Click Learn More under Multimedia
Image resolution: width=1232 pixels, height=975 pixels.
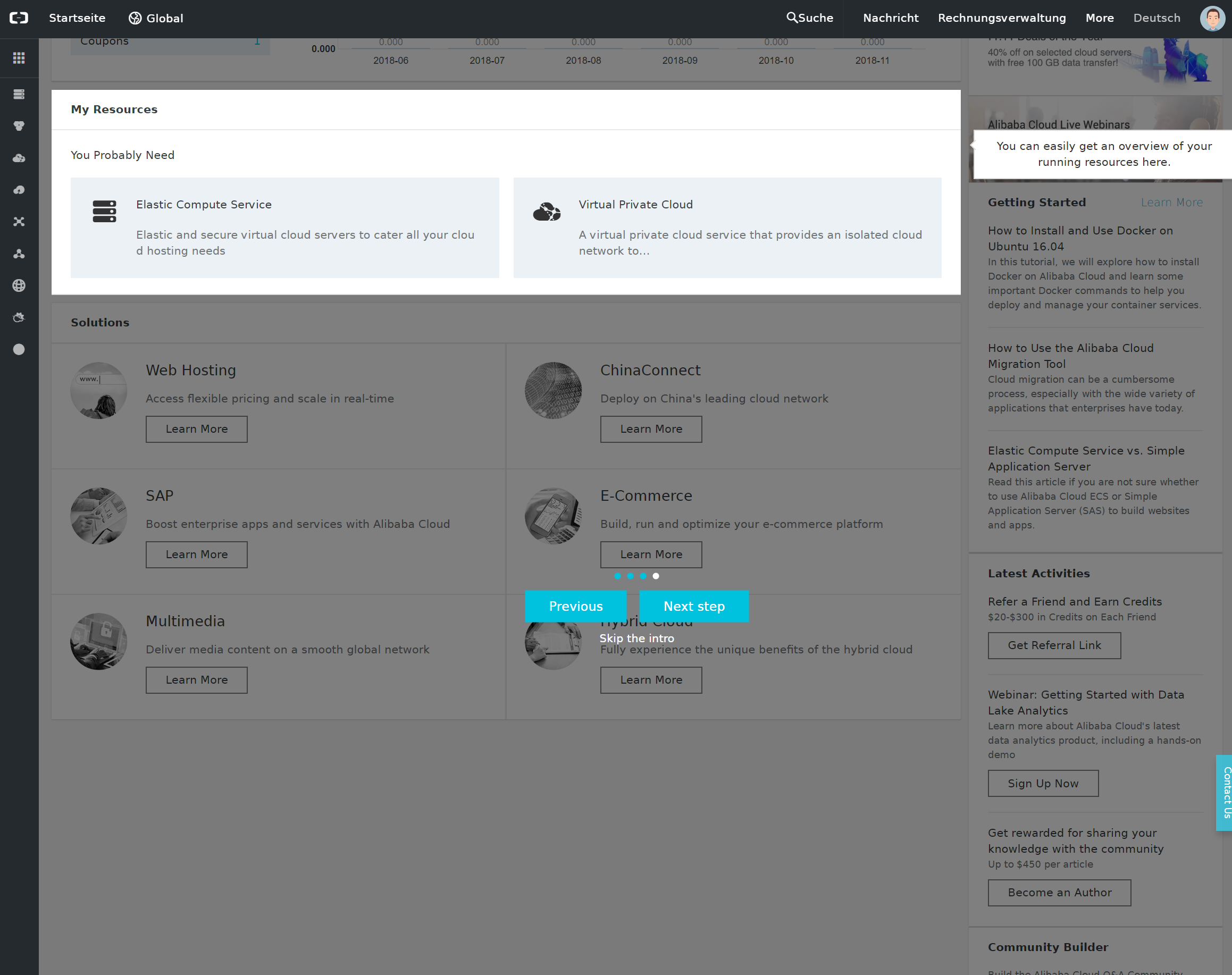[196, 680]
